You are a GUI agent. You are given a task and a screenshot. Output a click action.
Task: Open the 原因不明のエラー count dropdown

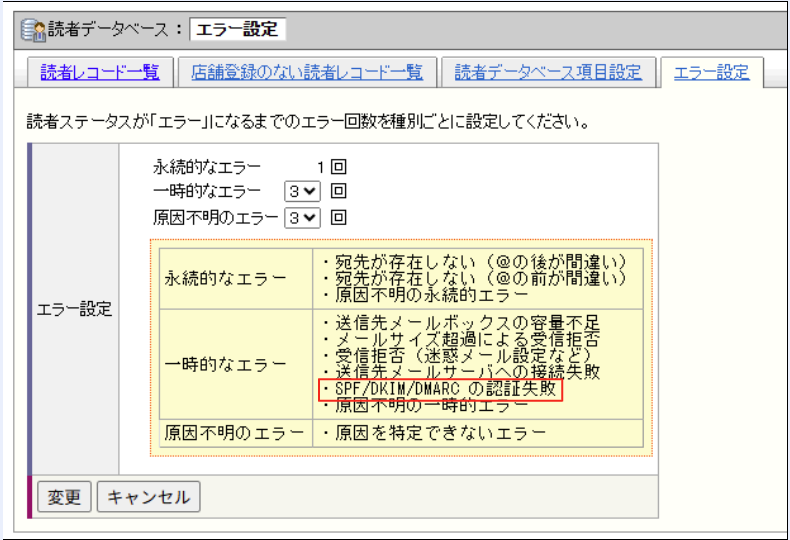tap(303, 217)
